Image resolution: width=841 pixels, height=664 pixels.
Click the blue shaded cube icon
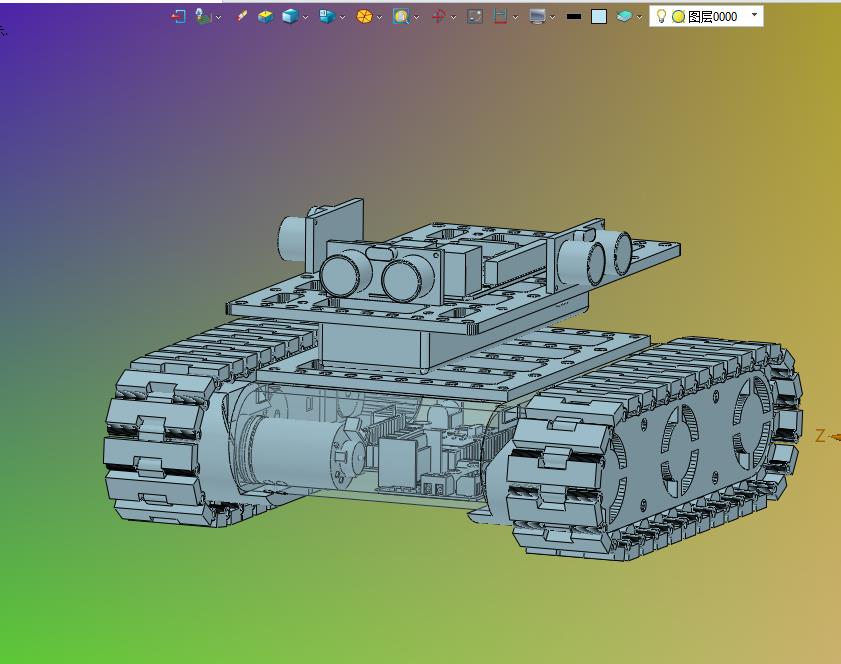[x=290, y=17]
